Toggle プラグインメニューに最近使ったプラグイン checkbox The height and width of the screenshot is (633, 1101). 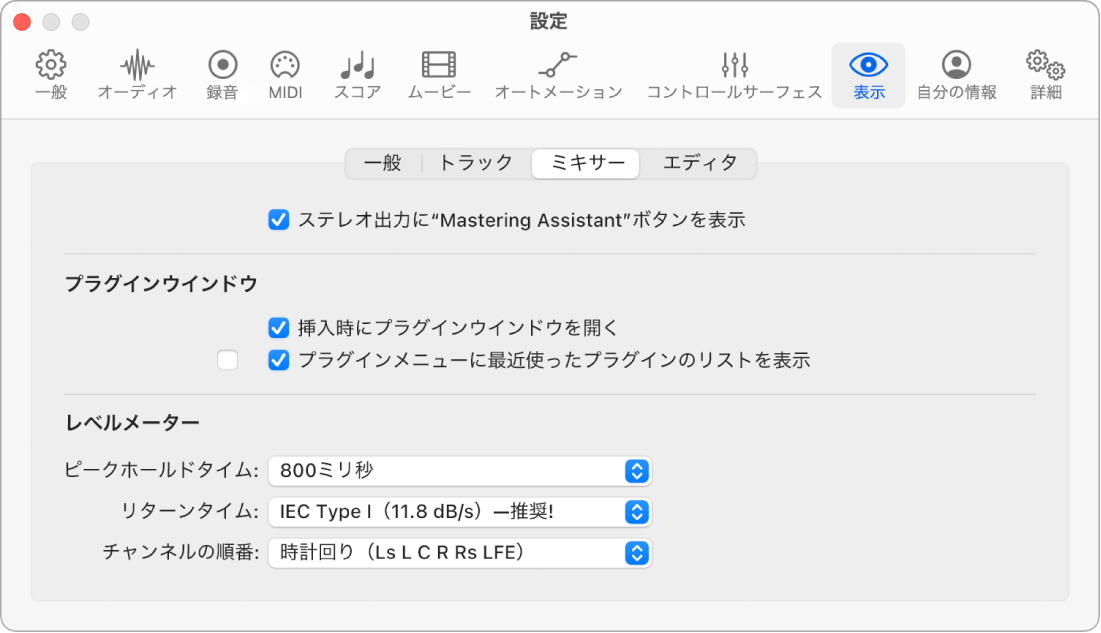[x=279, y=360]
